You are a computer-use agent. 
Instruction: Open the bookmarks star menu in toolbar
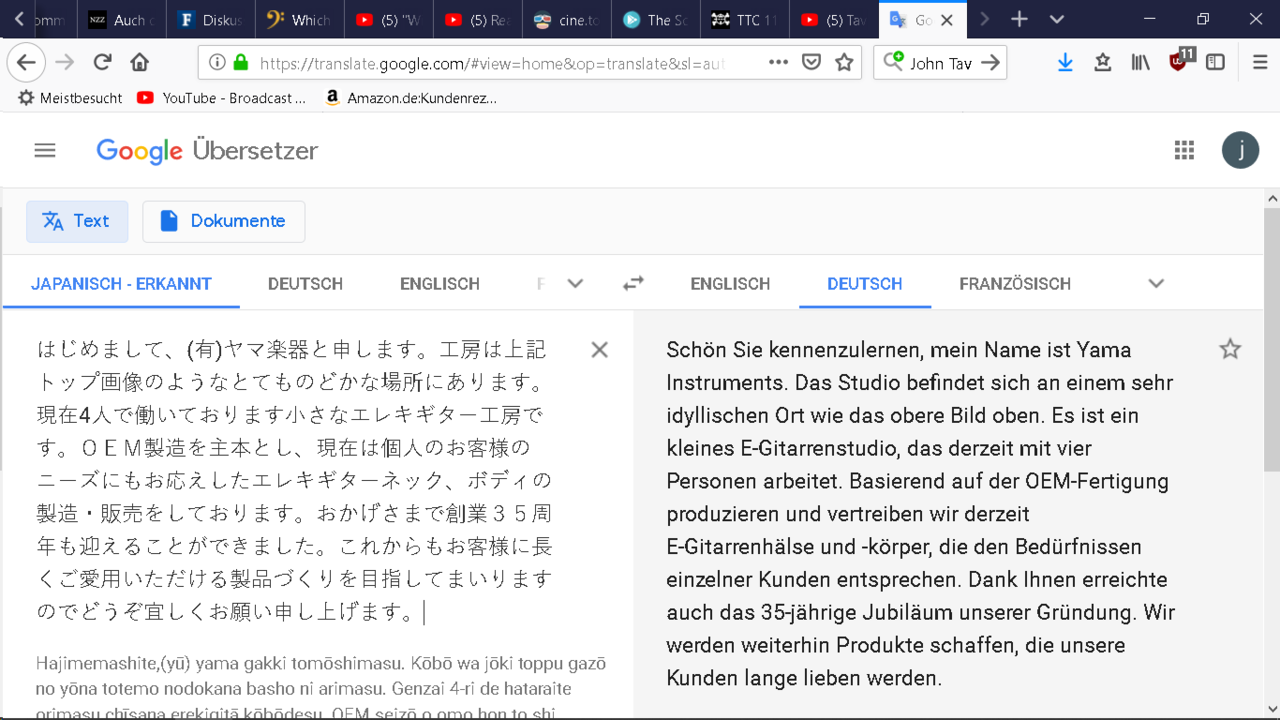point(1103,62)
